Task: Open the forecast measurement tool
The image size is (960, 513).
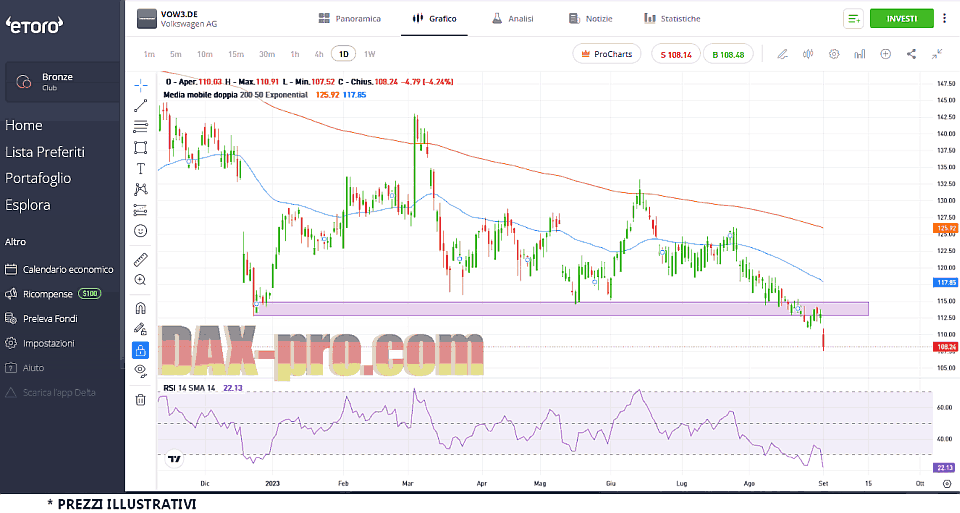Action: click(141, 210)
